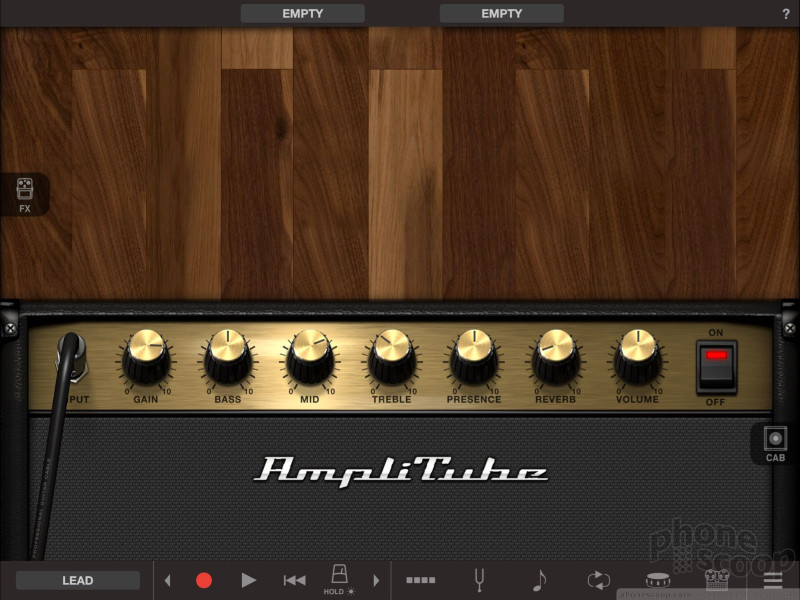This screenshot has height=600, width=800.
Task: Open the LEAD amp channel selector
Action: (78, 581)
